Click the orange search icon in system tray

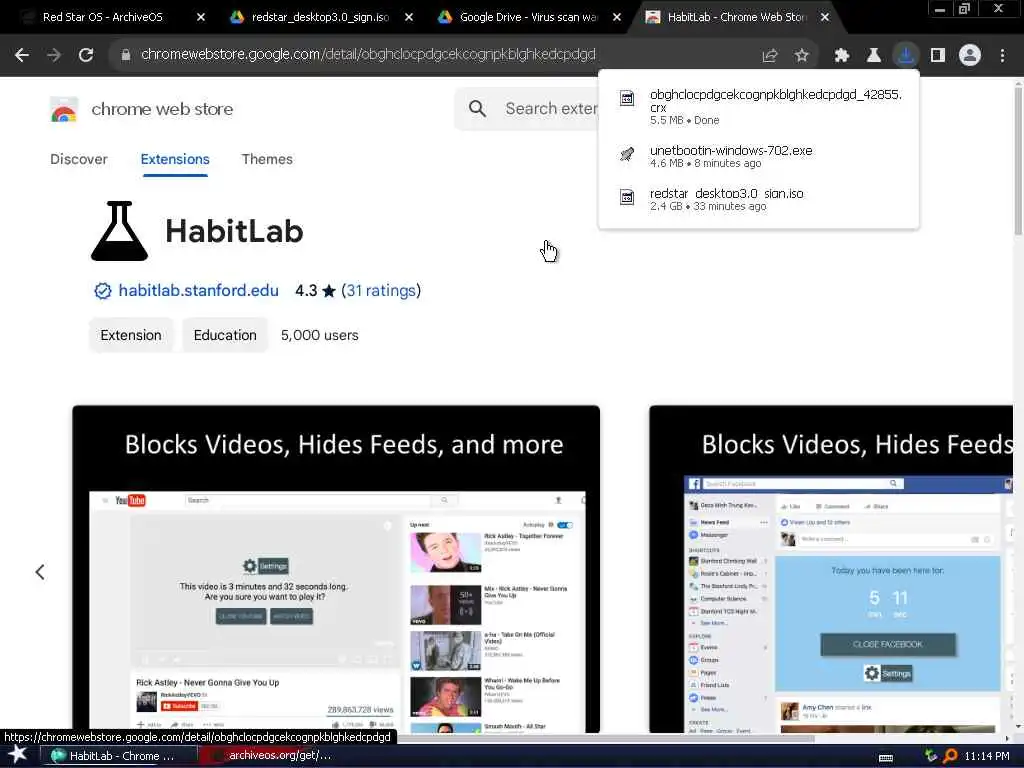click(950, 756)
